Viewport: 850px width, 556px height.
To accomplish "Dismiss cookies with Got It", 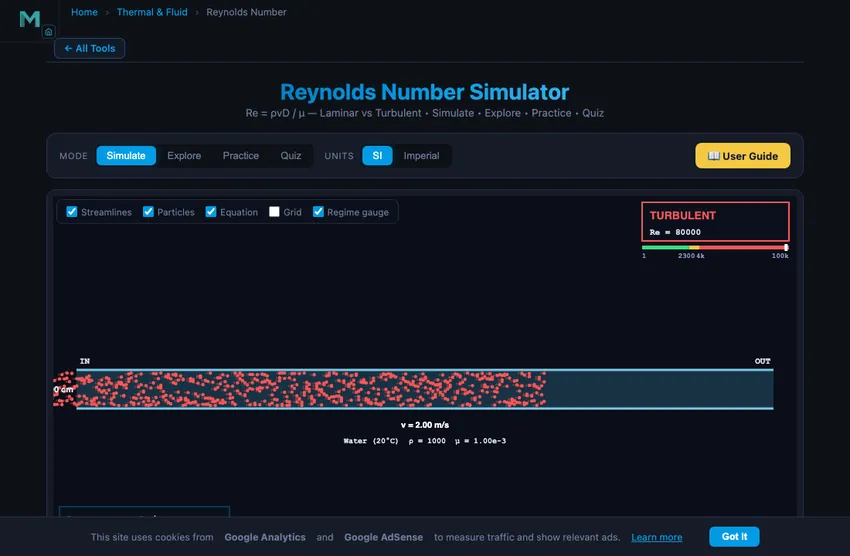I will [734, 536].
